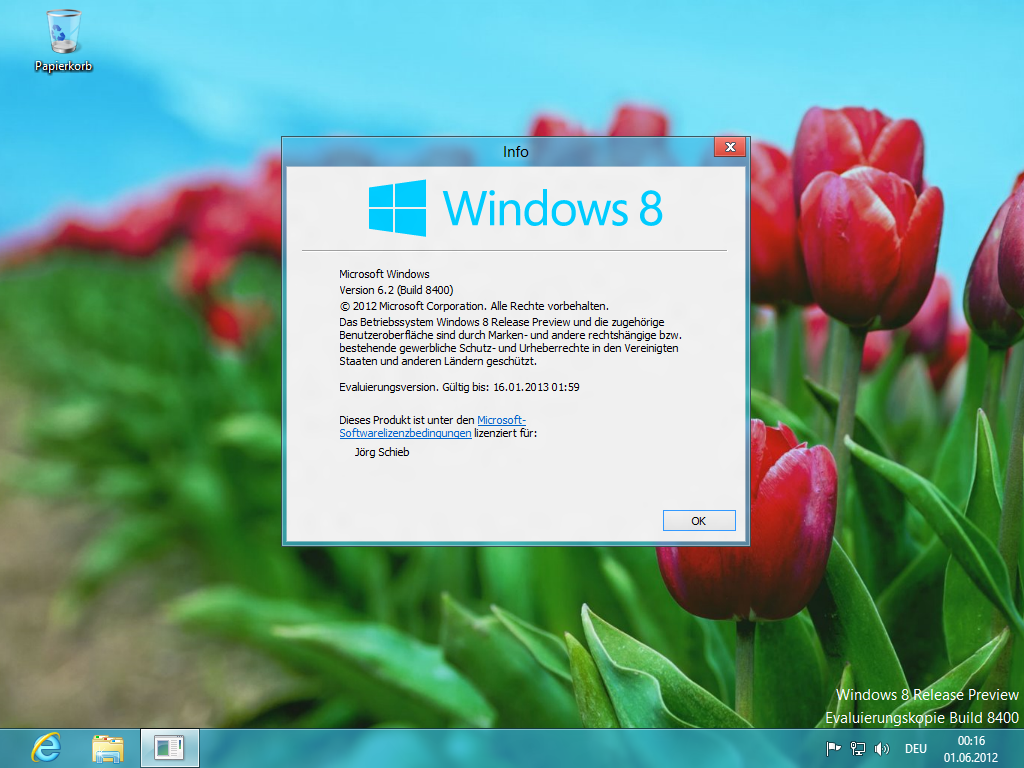1024x768 pixels.
Task: Click the Windows 8 logo banner
Action: (515, 208)
